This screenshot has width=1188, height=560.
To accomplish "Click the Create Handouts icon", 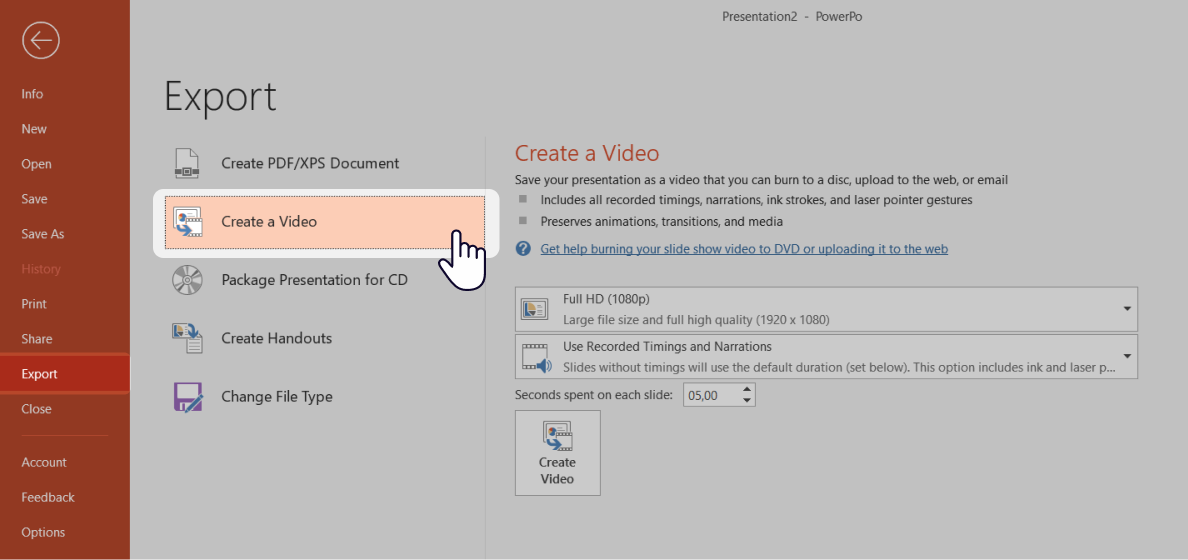I will click(x=187, y=338).
